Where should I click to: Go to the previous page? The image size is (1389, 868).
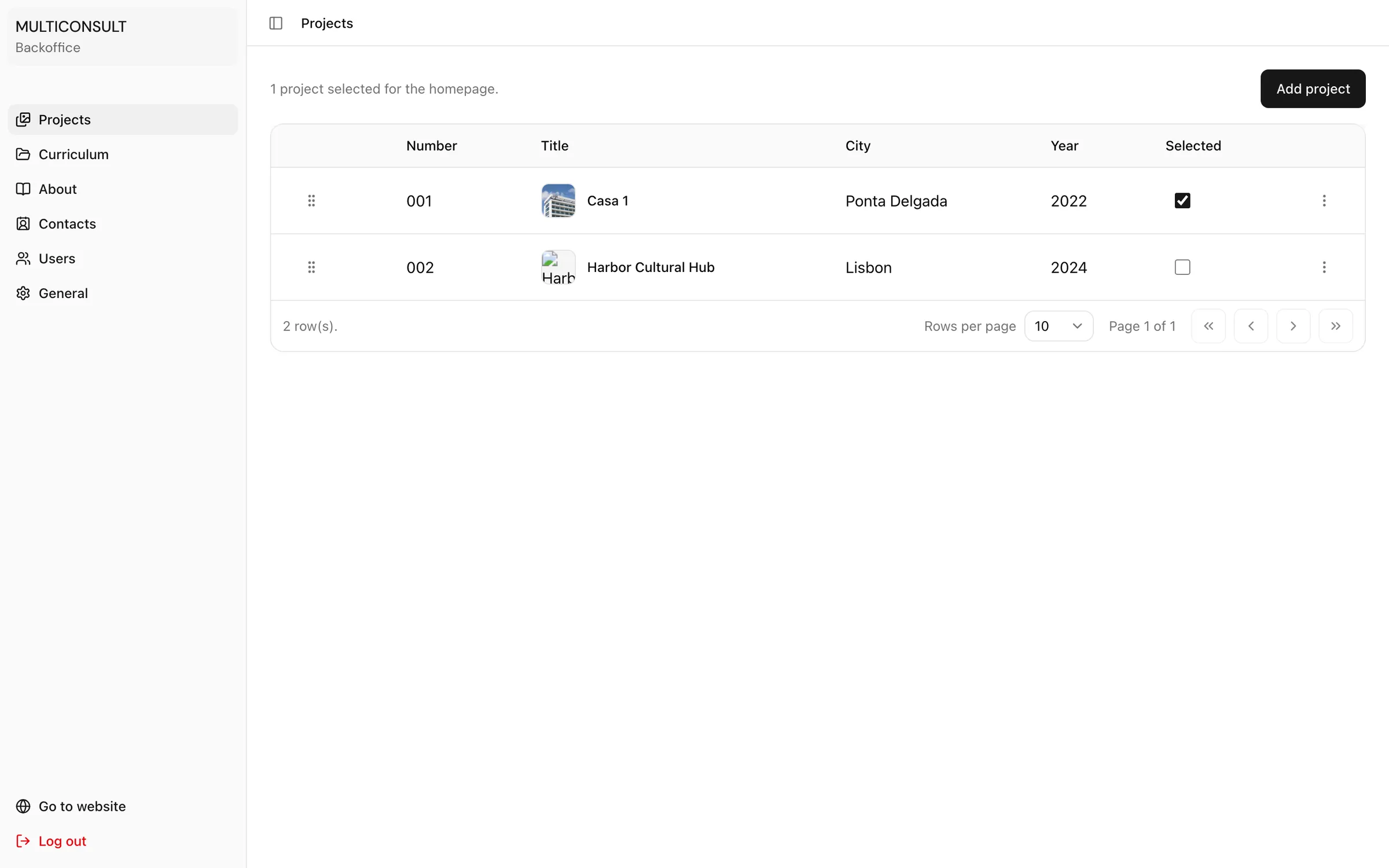[x=1251, y=326]
